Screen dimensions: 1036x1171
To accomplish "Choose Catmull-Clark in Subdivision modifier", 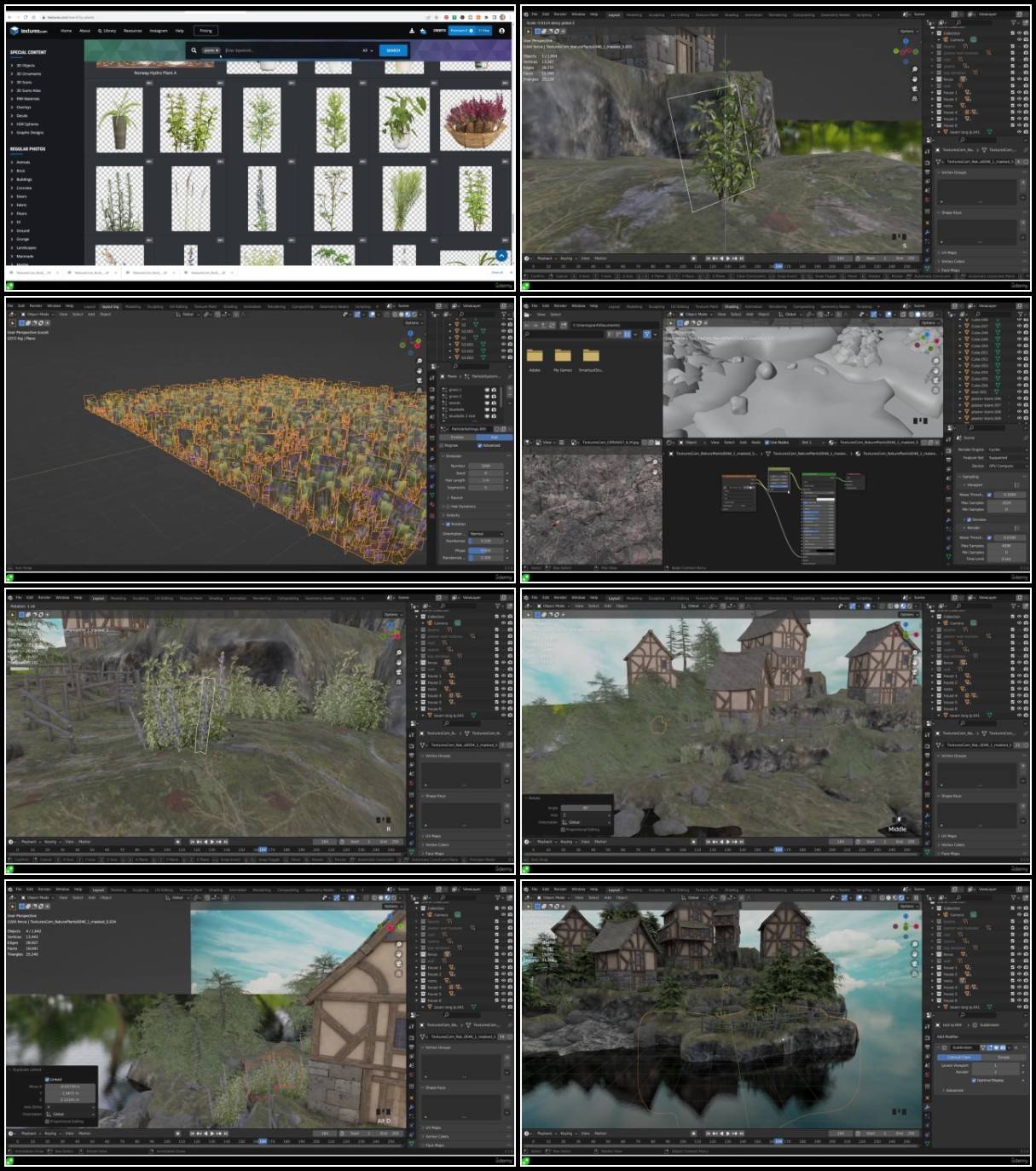I will pos(959,1057).
